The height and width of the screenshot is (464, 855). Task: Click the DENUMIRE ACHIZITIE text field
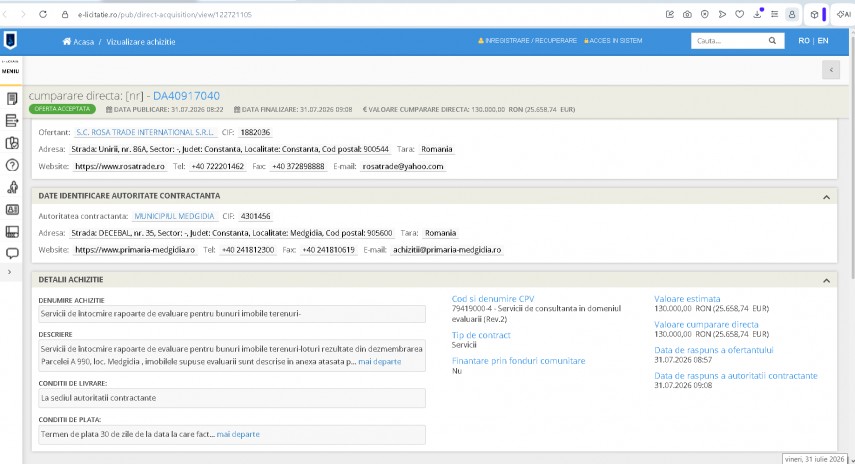pos(232,314)
